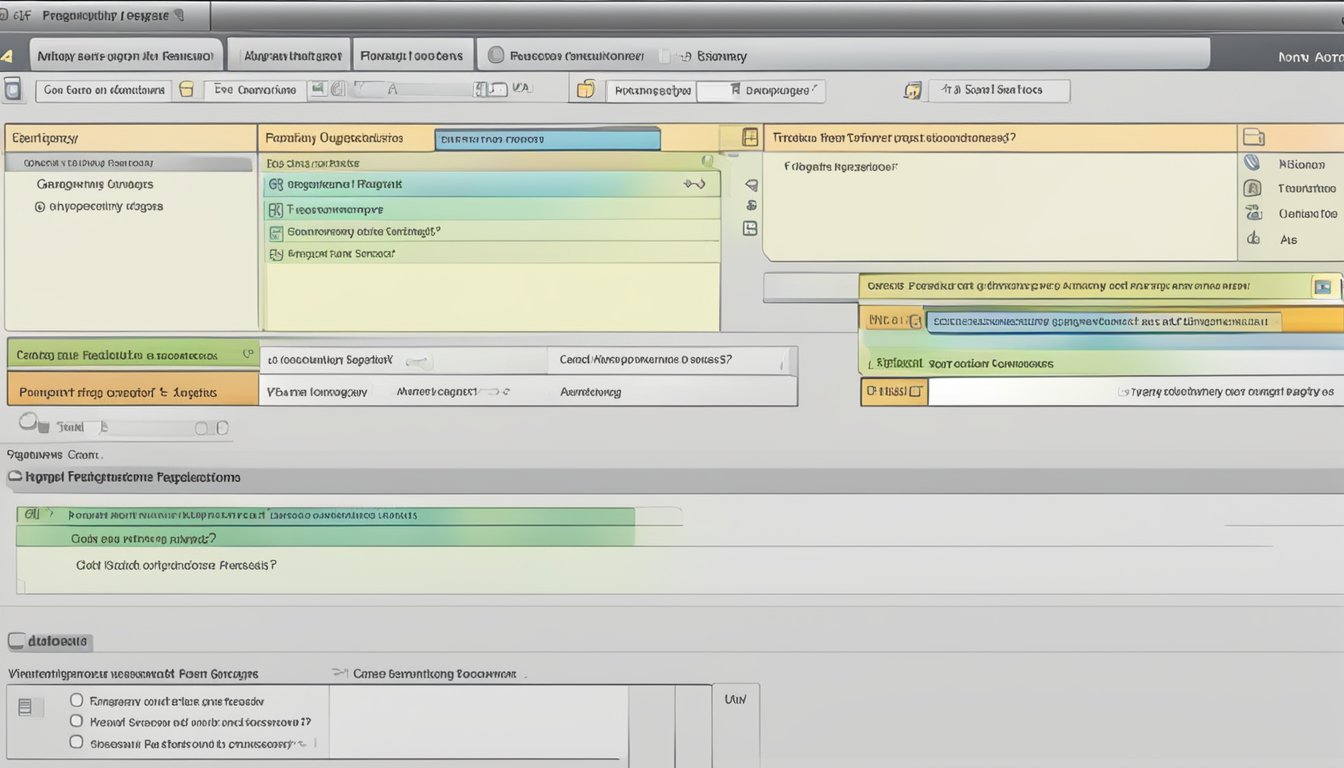Click the blue highlighted 'Dinsnatne rooeos' field
This screenshot has height=768, width=1344.
(x=547, y=140)
